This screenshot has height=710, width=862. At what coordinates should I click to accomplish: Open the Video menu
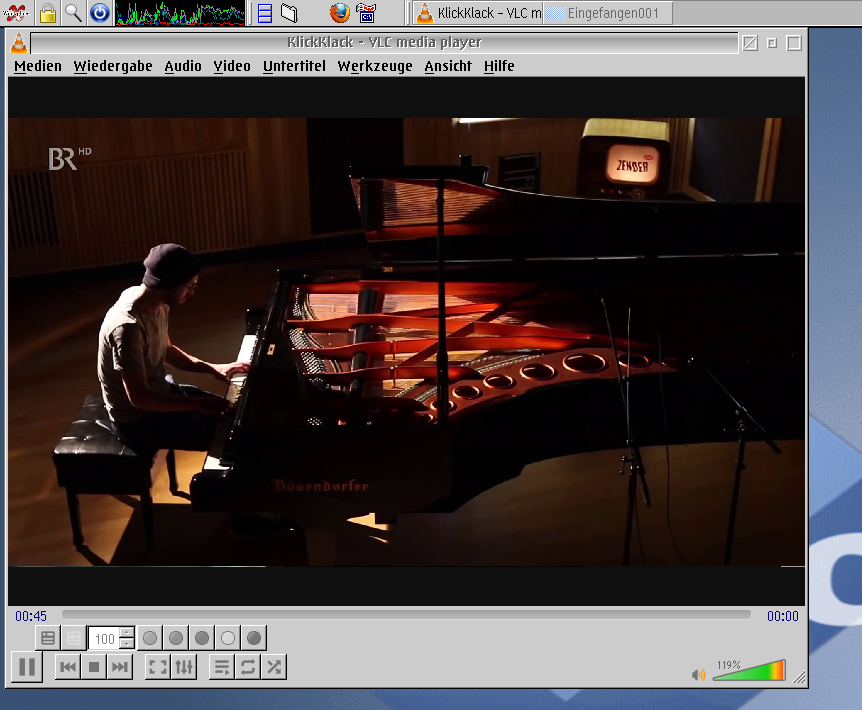pyautogui.click(x=232, y=66)
